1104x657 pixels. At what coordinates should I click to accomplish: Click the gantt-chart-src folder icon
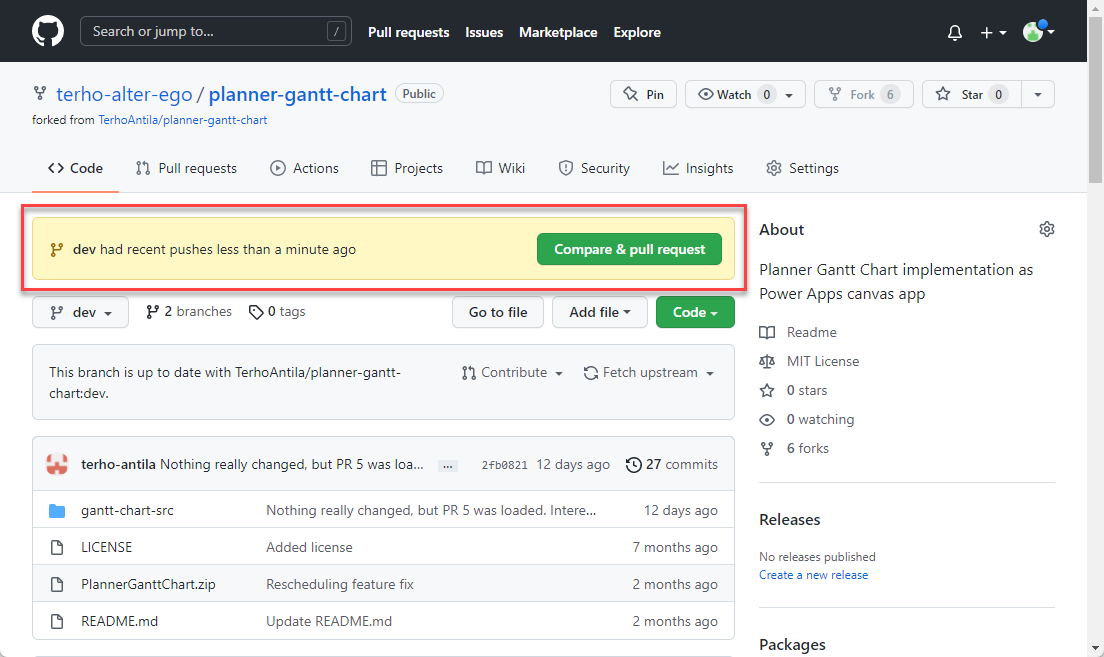(57, 511)
